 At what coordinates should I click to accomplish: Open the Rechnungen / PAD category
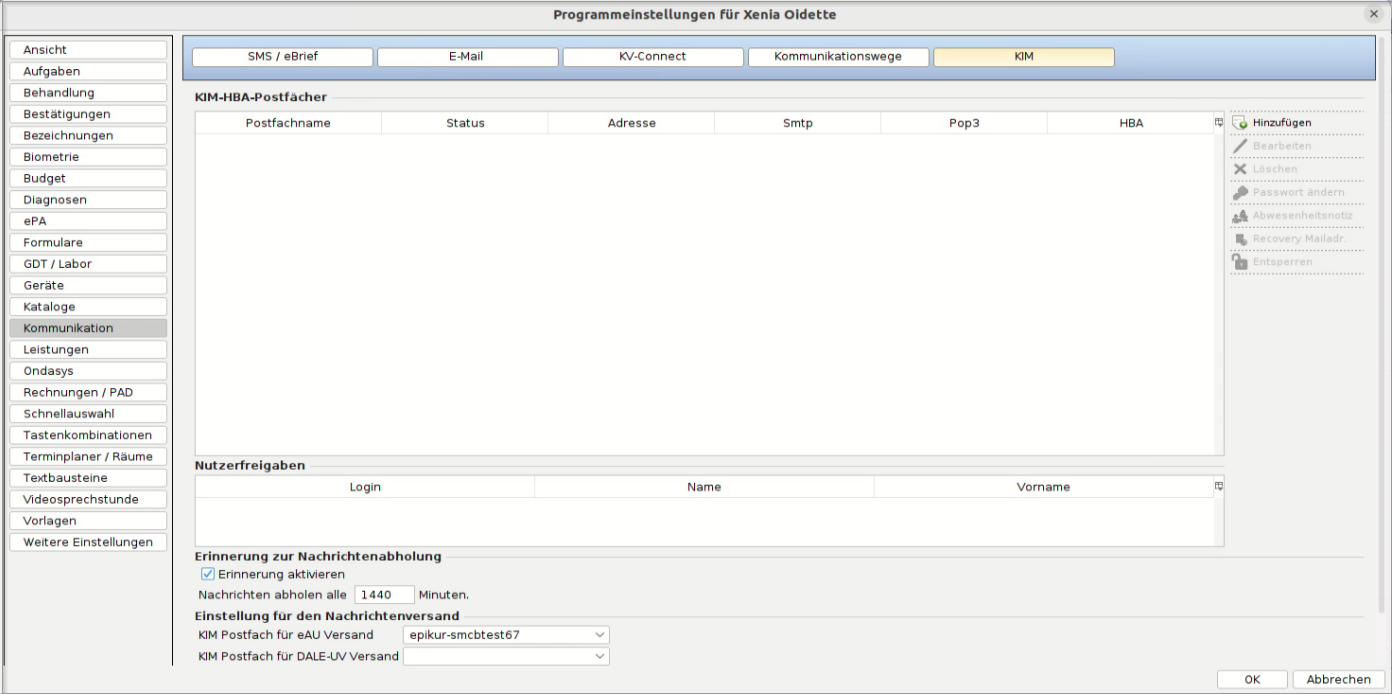[88, 393]
